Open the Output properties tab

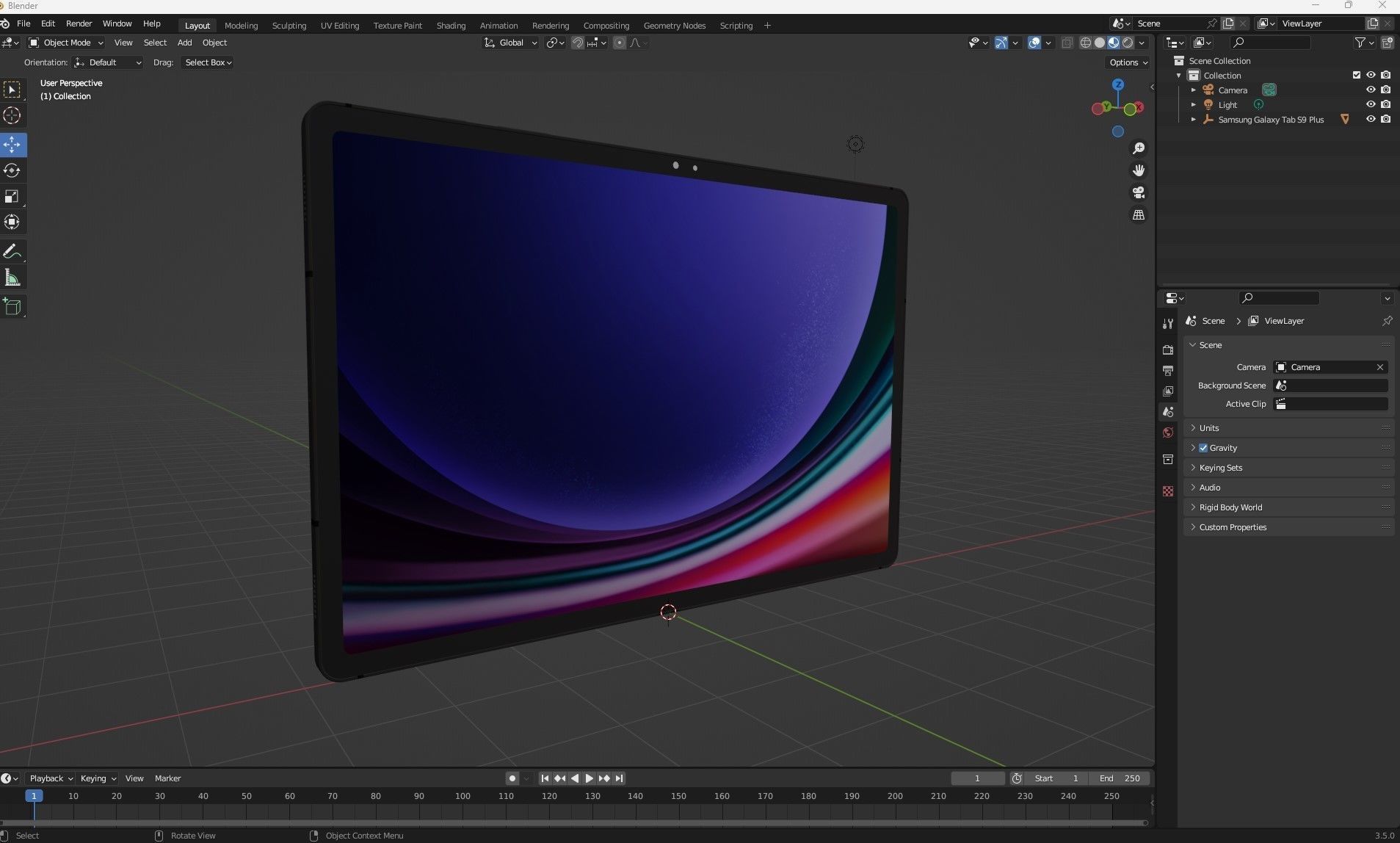(x=1168, y=371)
